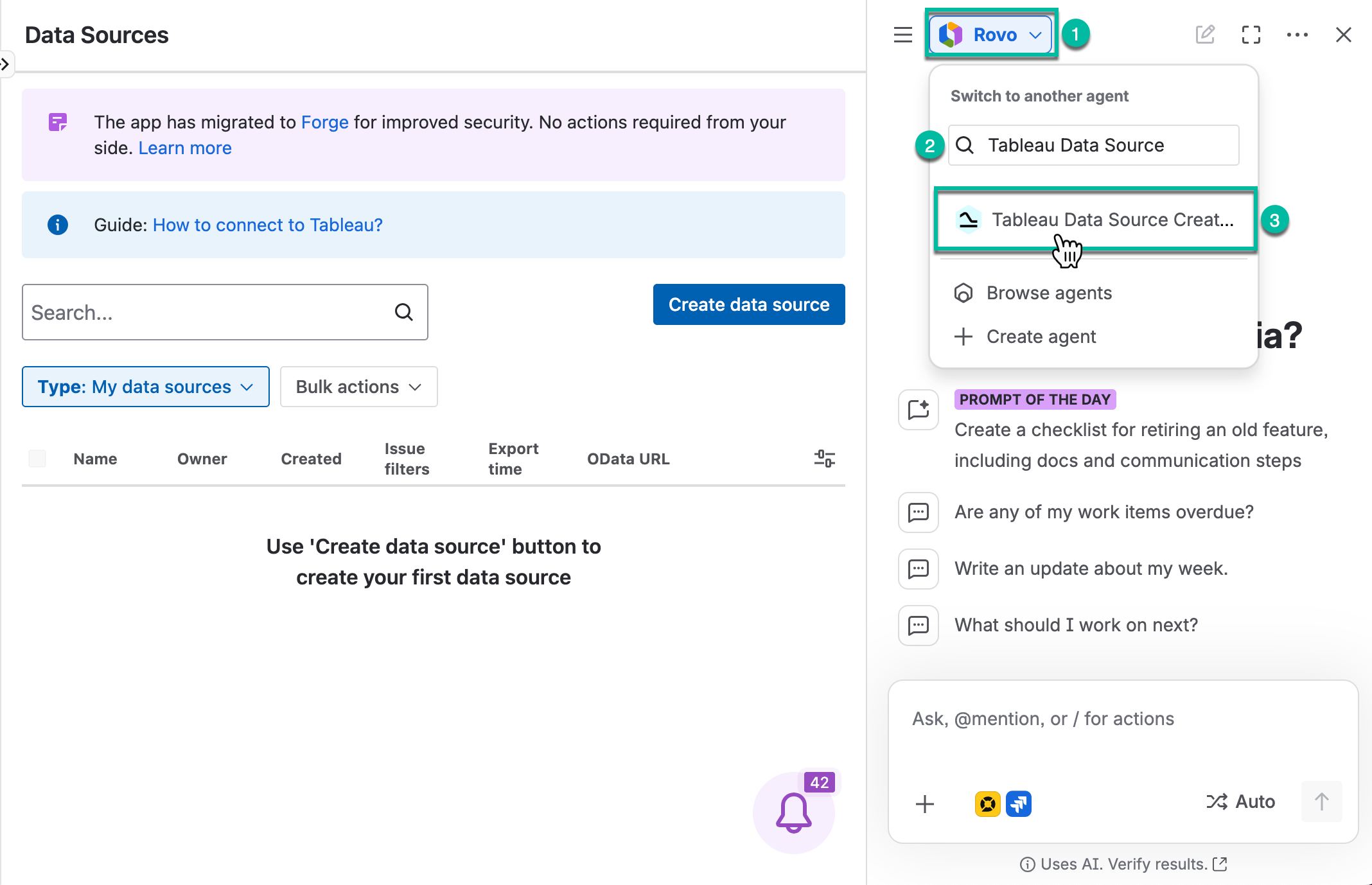Tick the select-all checkbox in table header

coord(37,459)
